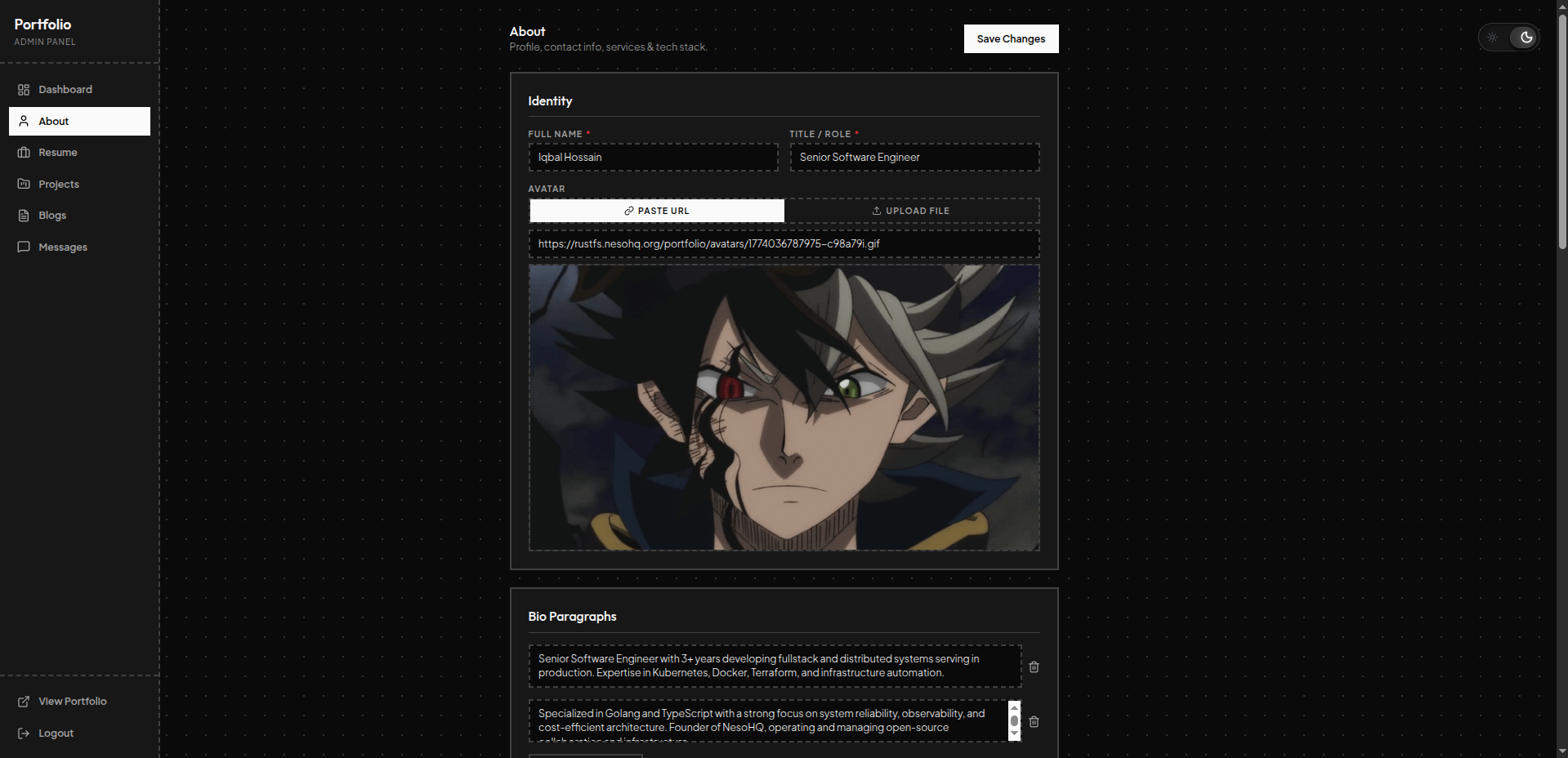Select the Upload File avatar option
This screenshot has width=1568, height=758.
pyautogui.click(x=911, y=211)
